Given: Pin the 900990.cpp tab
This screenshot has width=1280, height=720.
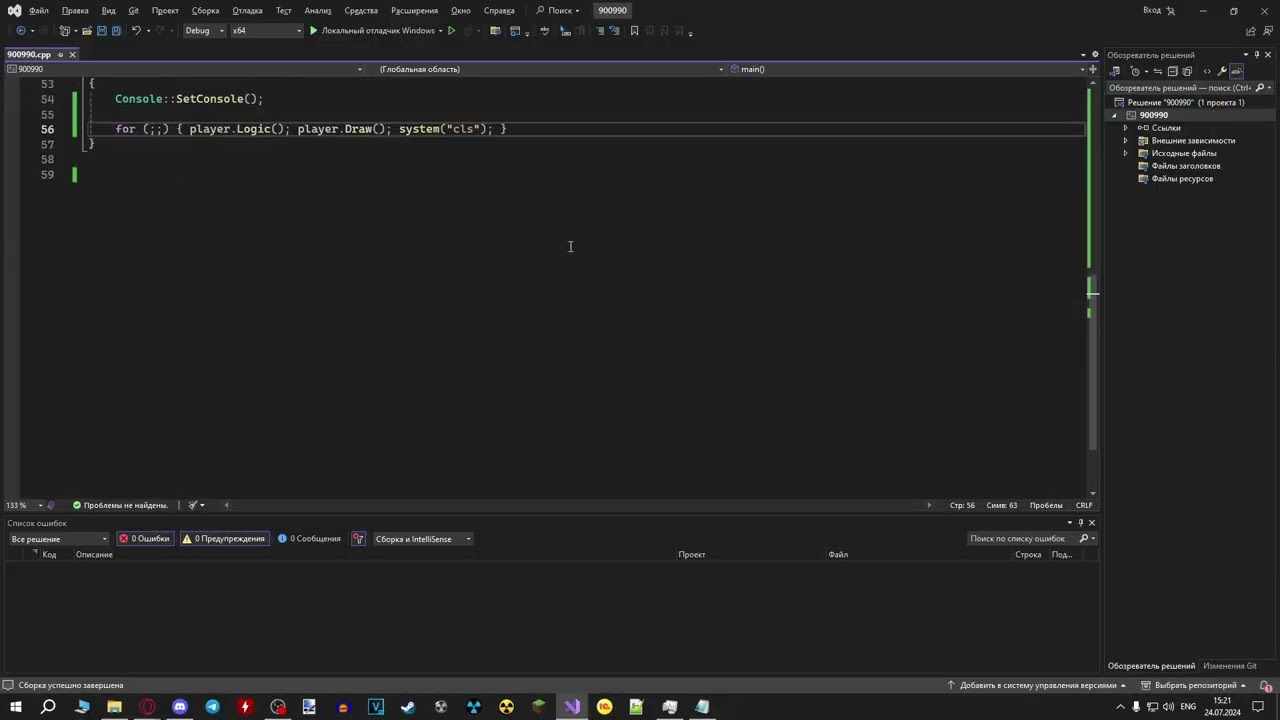Looking at the screenshot, I should pyautogui.click(x=60, y=54).
